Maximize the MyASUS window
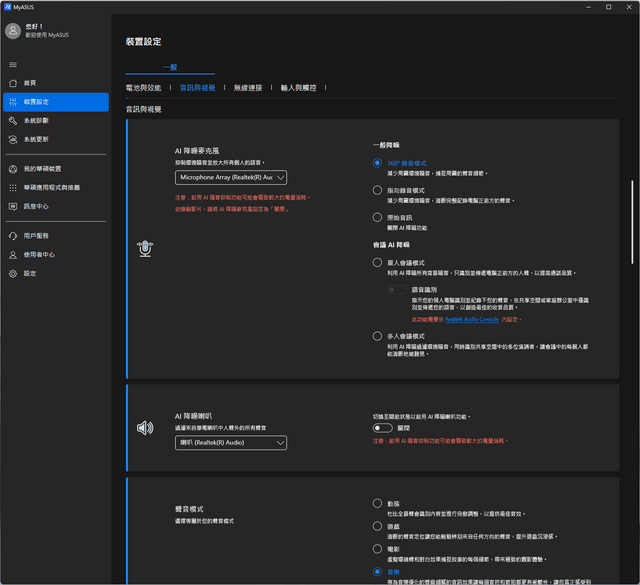640x585 pixels. (x=608, y=7)
